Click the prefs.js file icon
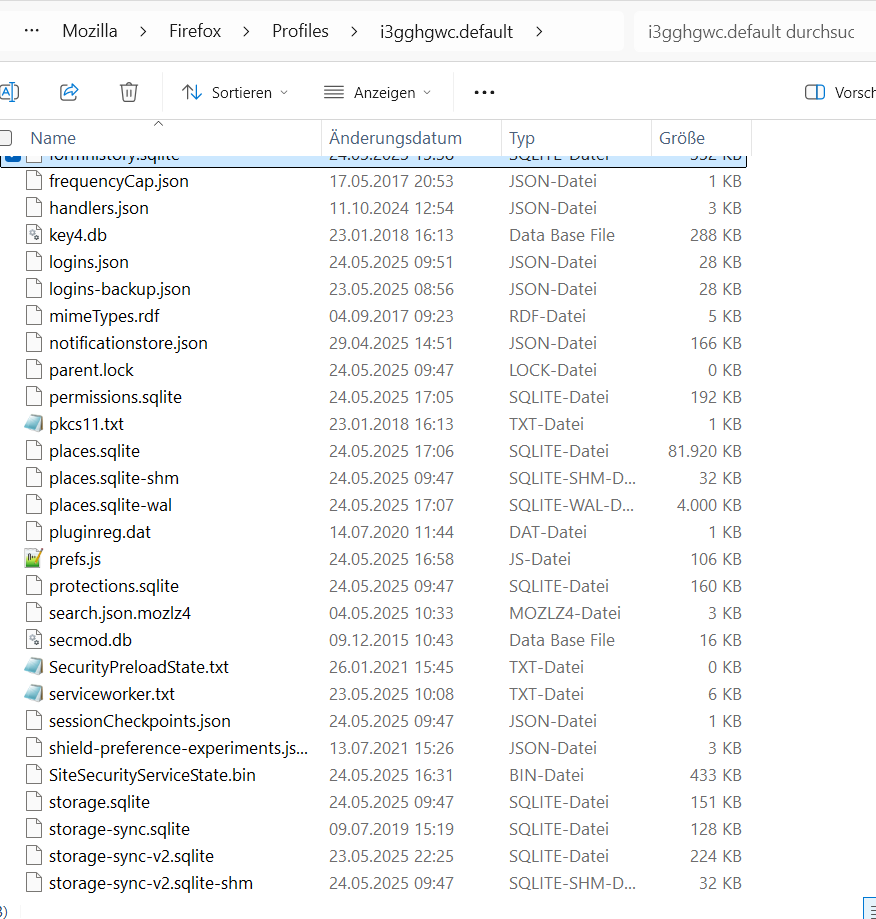Screen dimensions: 876x919 click(x=34, y=559)
